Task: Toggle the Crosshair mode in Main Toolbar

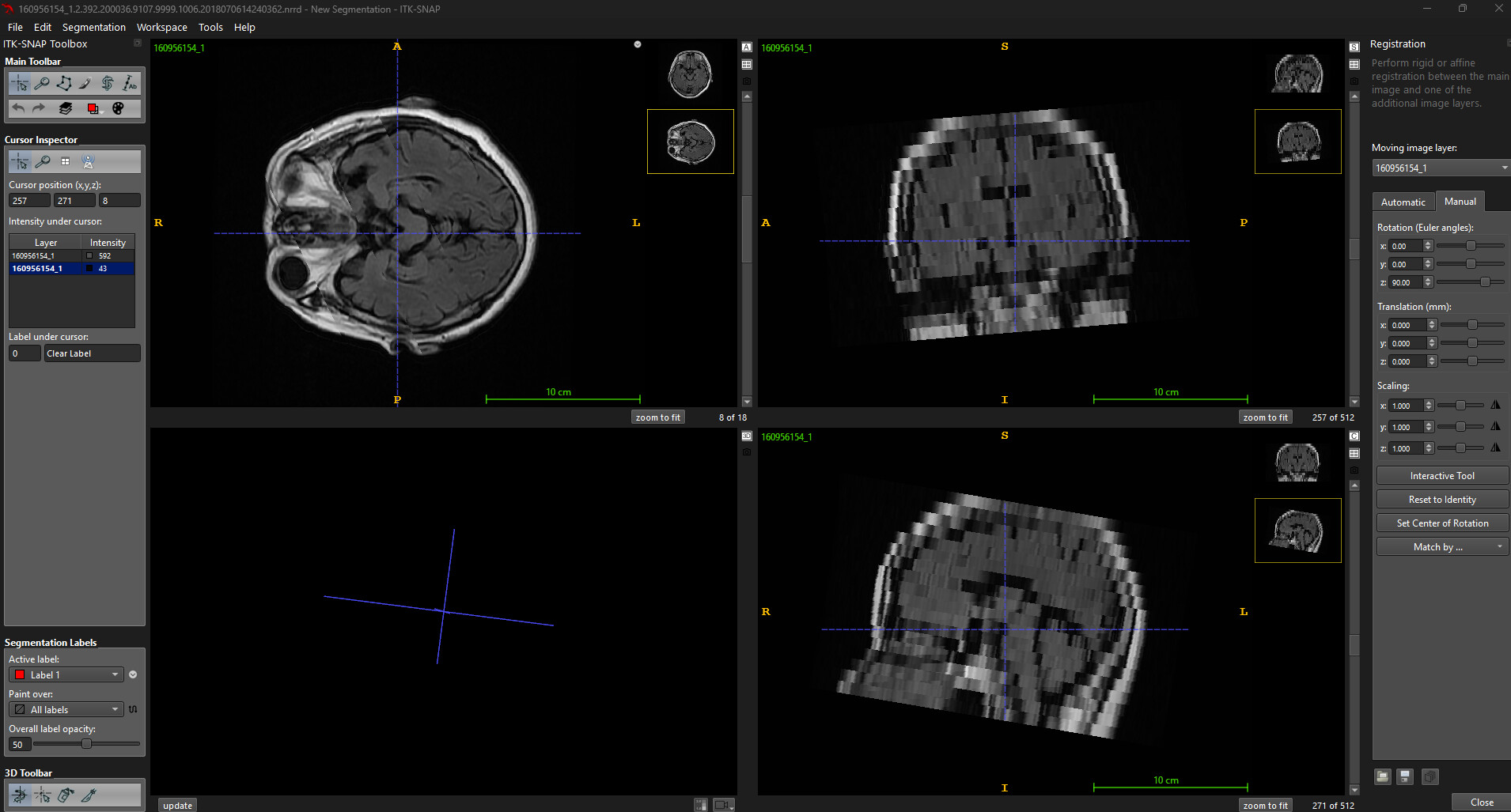Action: click(x=20, y=83)
